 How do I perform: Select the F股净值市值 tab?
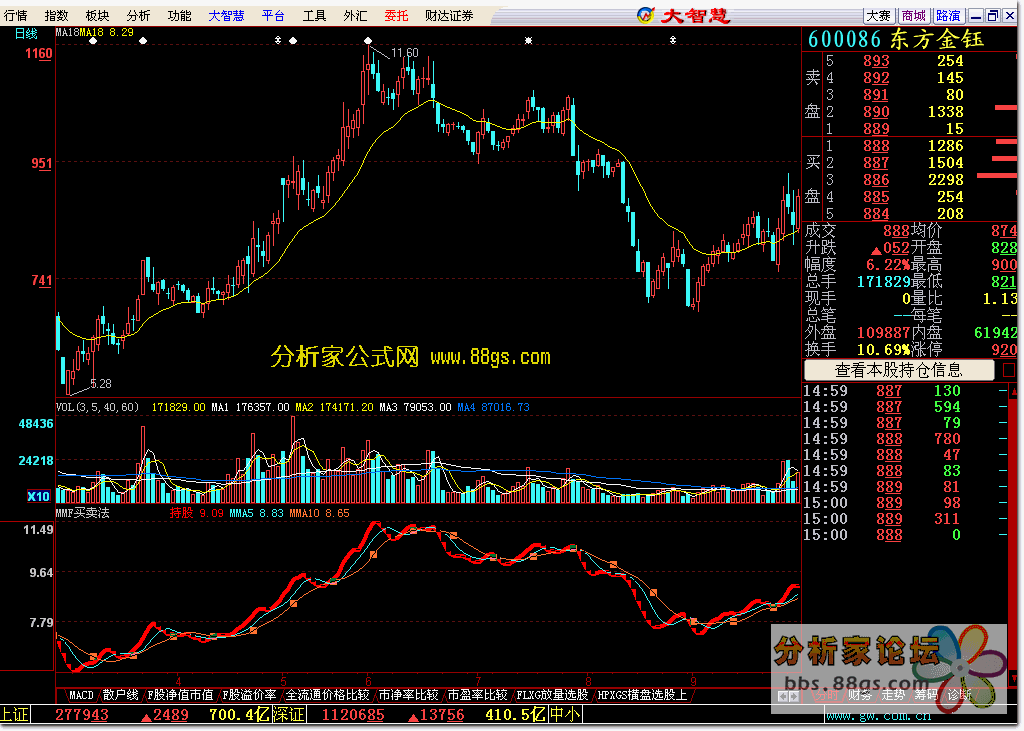[x=180, y=695]
